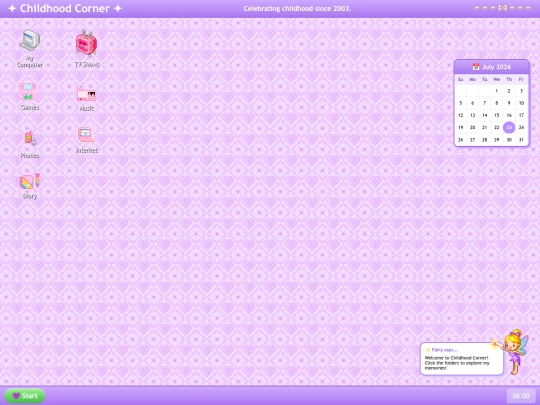Click the Fr weekday column header

click(521, 79)
